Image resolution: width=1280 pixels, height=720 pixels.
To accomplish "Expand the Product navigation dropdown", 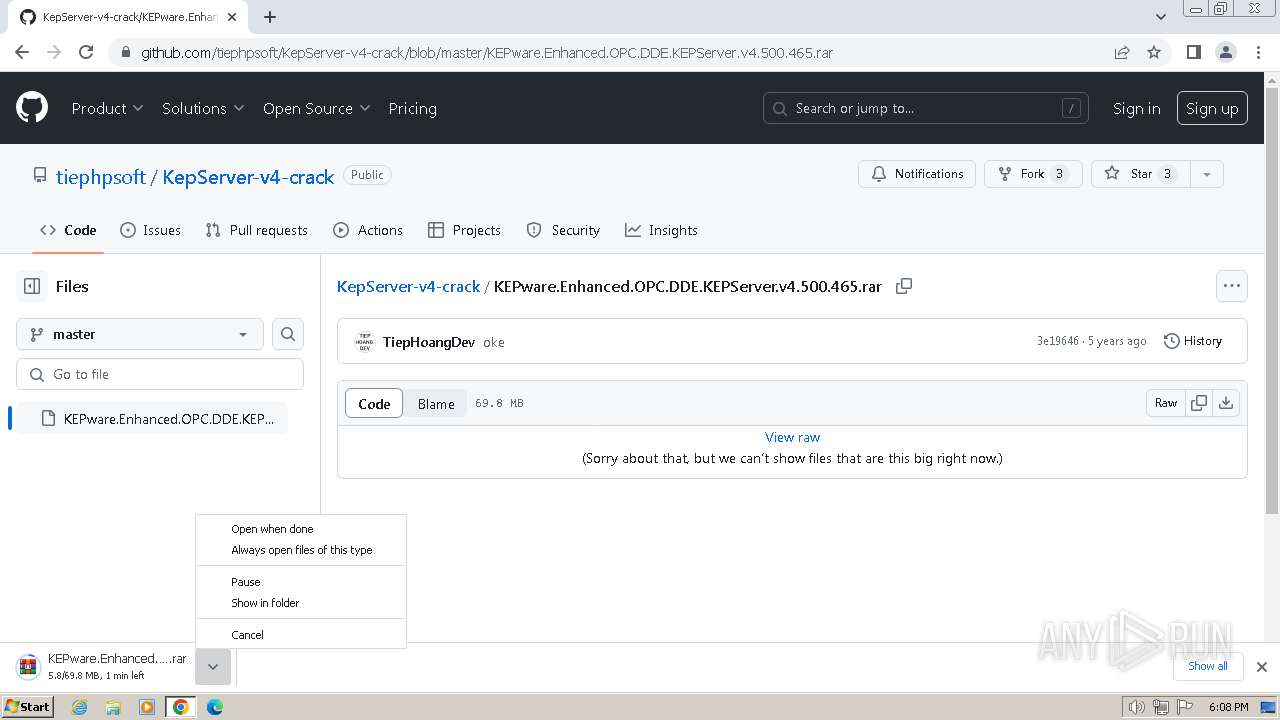I will (107, 108).
